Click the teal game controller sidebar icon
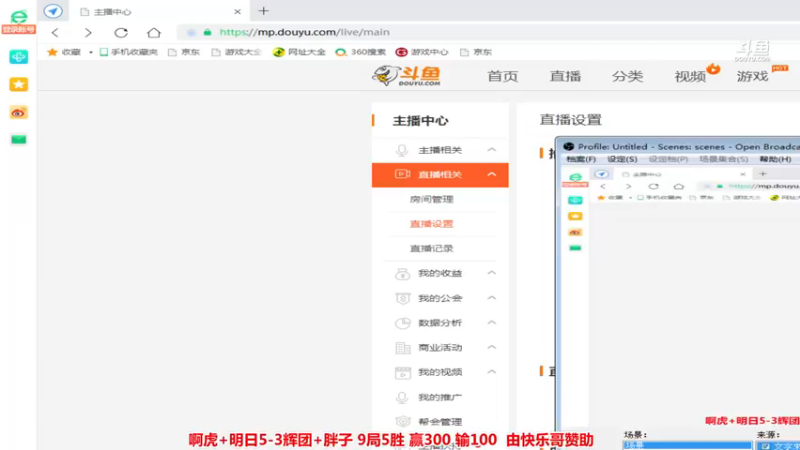This screenshot has width=800, height=450. pyautogui.click(x=18, y=57)
